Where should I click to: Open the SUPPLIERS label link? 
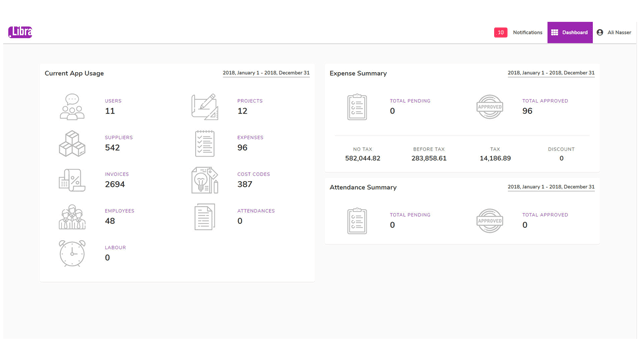point(119,138)
